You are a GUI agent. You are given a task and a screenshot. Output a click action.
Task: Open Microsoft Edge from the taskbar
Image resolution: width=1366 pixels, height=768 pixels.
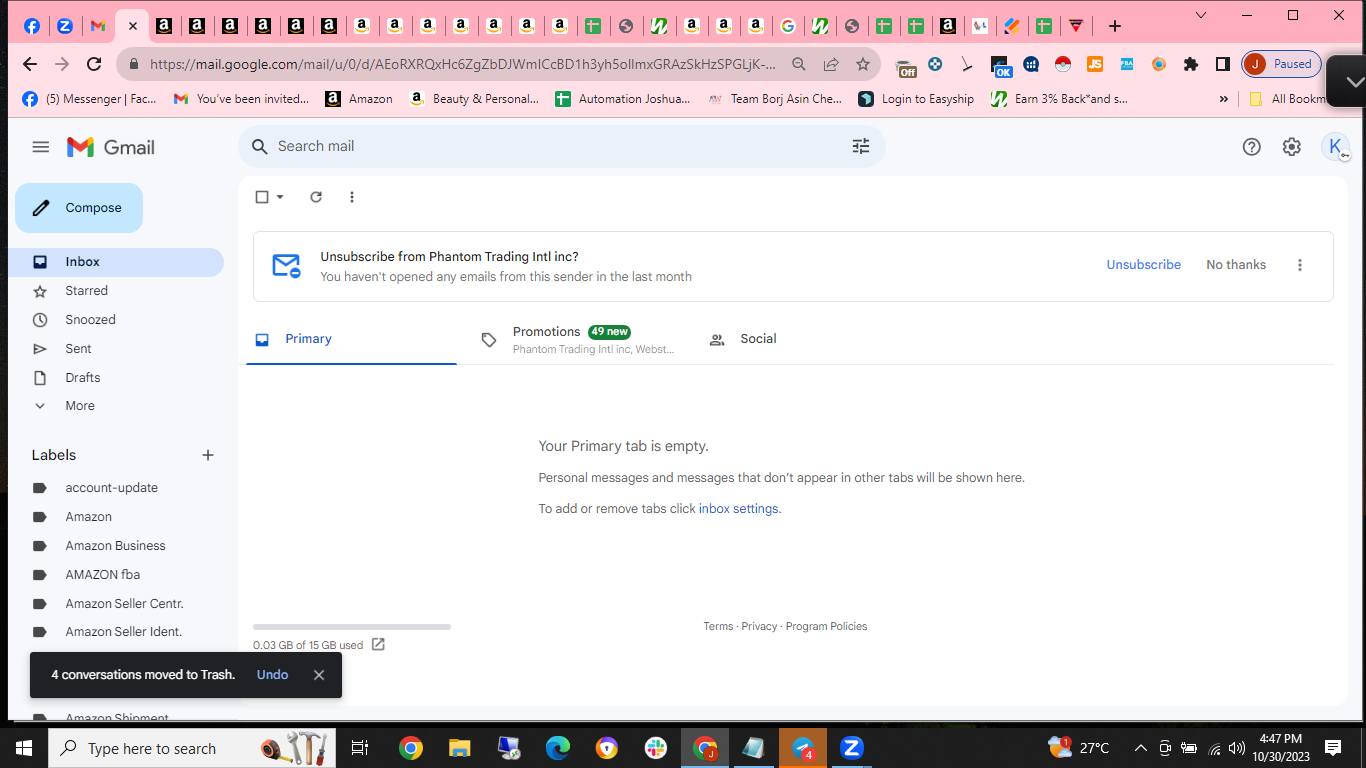click(x=558, y=748)
